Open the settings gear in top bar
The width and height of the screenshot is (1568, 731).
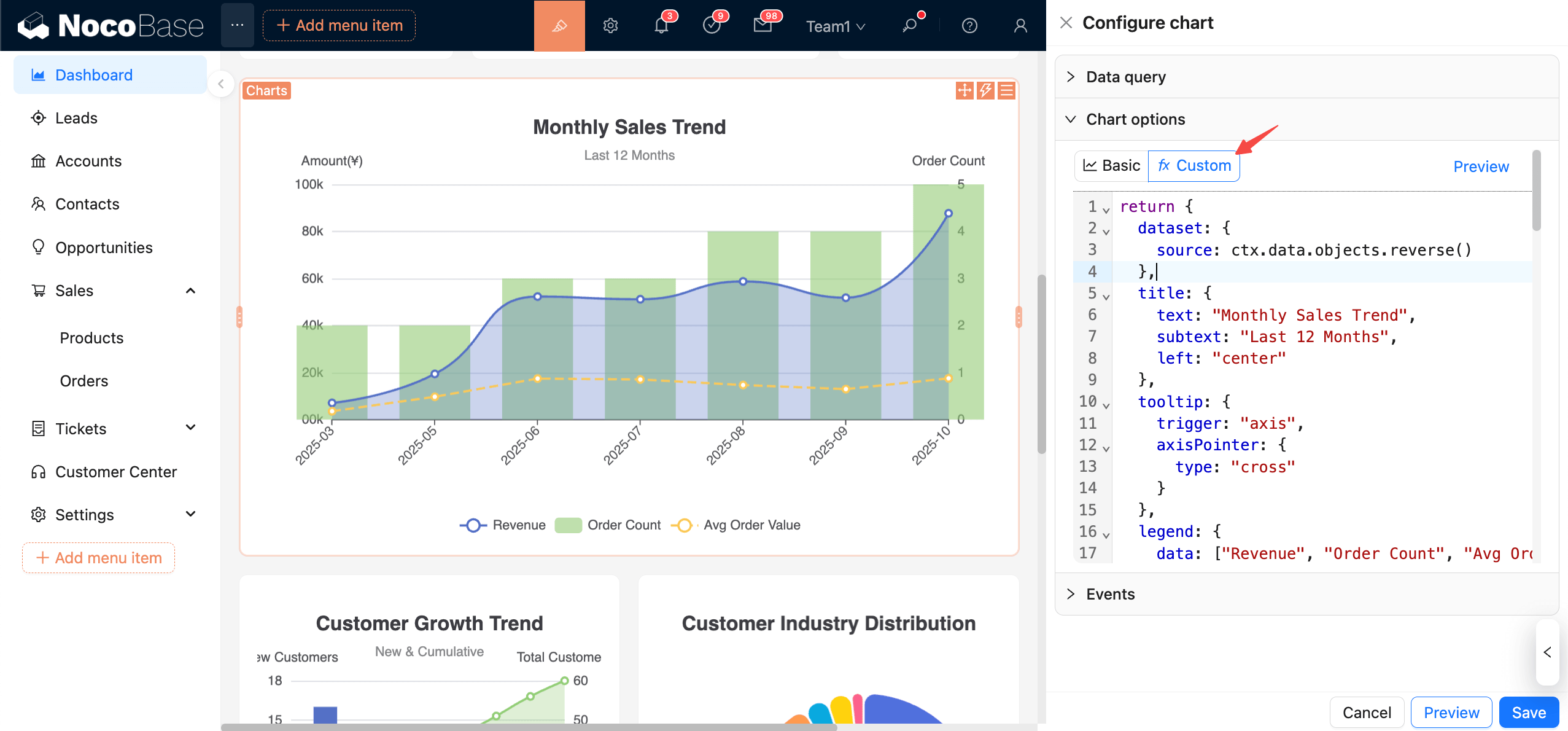[x=610, y=26]
